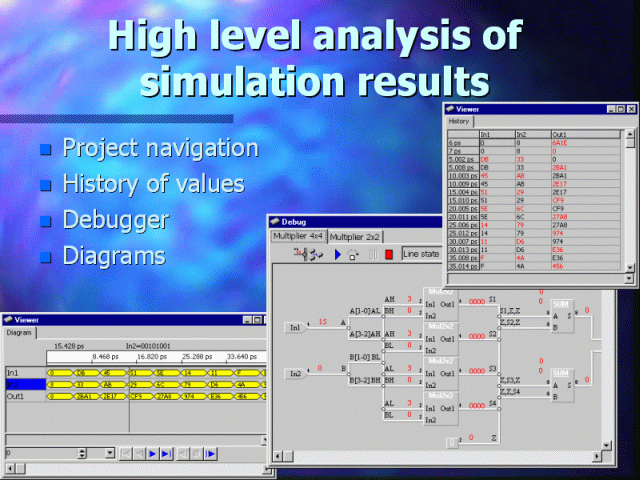Click the breakpoint icon in Debug toolbar
The image size is (640, 480).
click(300, 255)
